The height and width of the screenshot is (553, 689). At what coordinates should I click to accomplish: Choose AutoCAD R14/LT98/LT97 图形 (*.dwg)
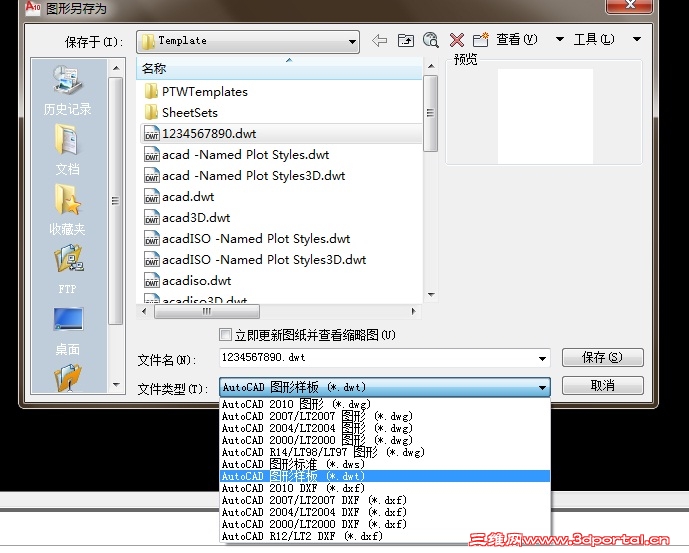(x=384, y=452)
